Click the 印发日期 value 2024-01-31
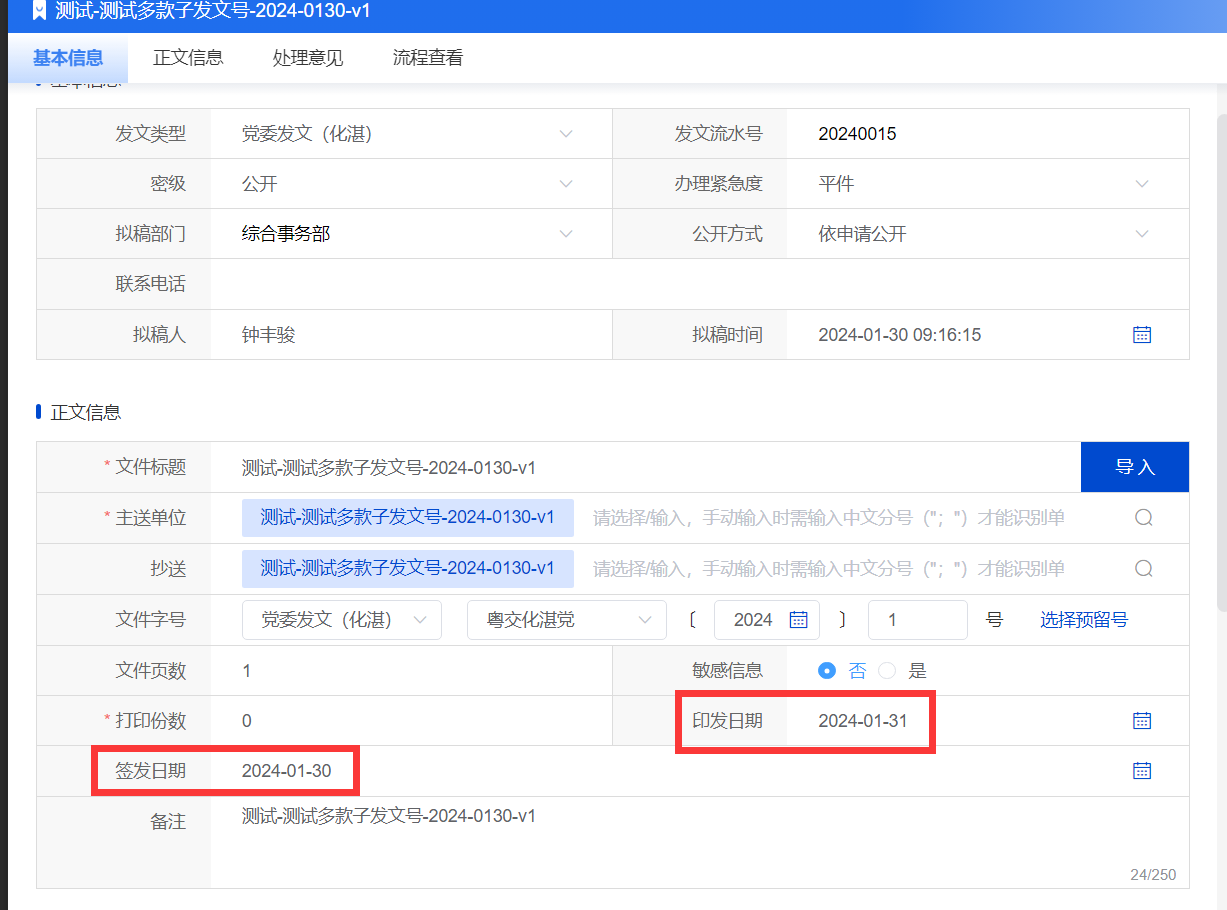Screen dimensions: 1227x910 863,720
